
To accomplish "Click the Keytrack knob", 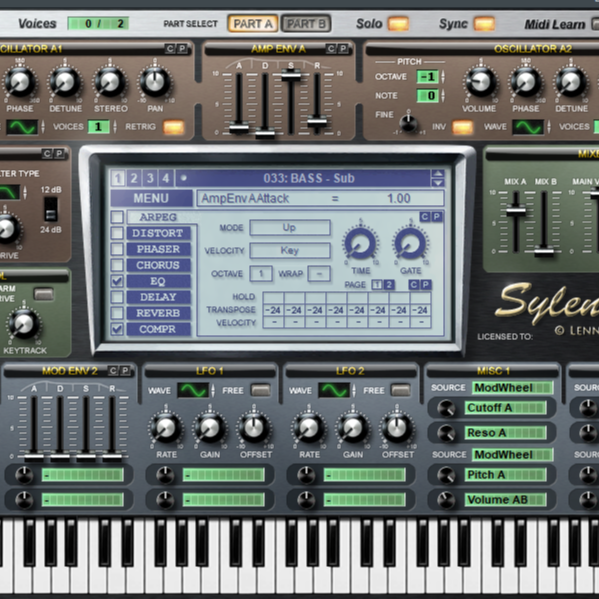I will click(x=24, y=324).
